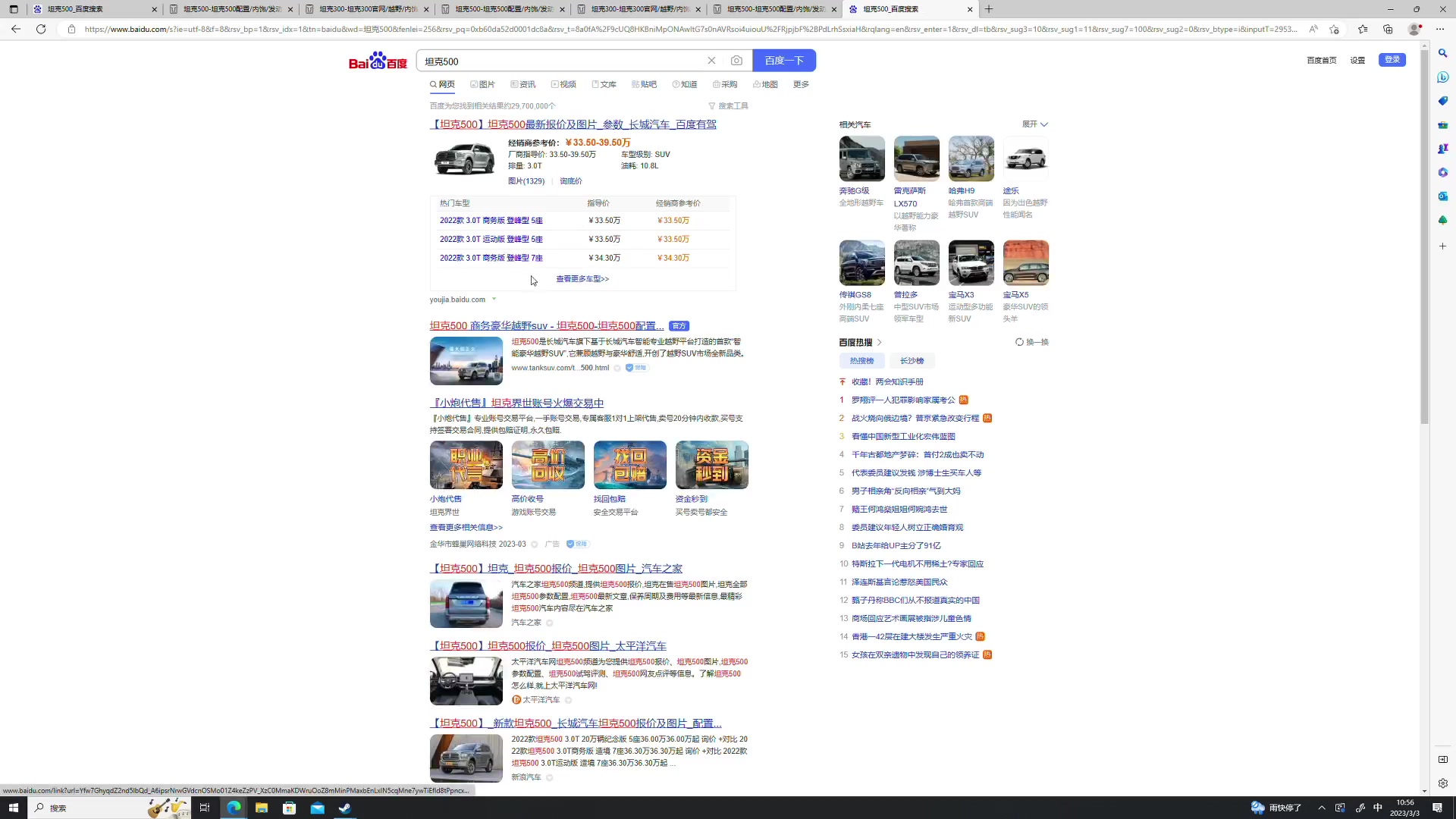Click the browser back arrow
1456x819 pixels.
tap(16, 29)
